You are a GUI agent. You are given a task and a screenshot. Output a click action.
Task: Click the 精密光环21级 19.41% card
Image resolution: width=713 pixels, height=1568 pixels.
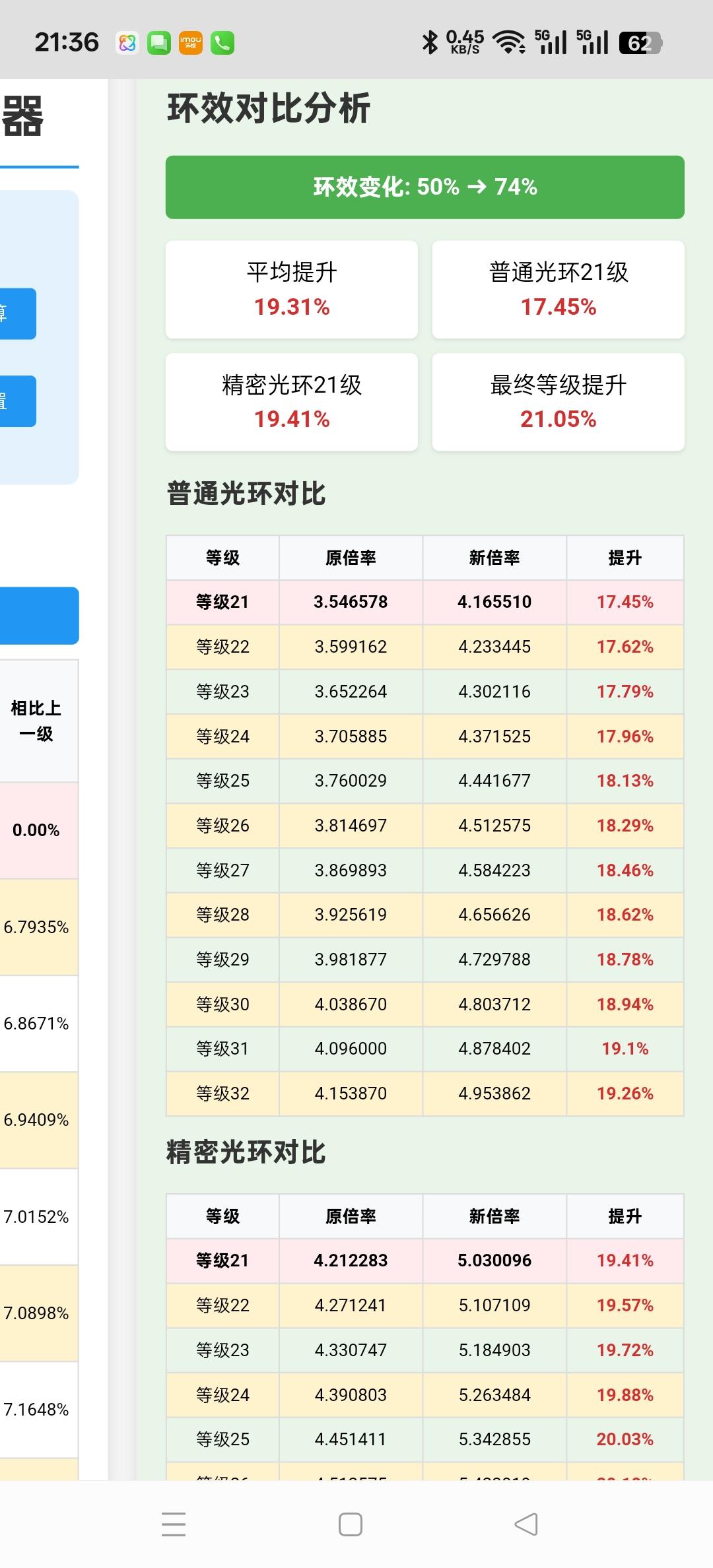point(292,402)
